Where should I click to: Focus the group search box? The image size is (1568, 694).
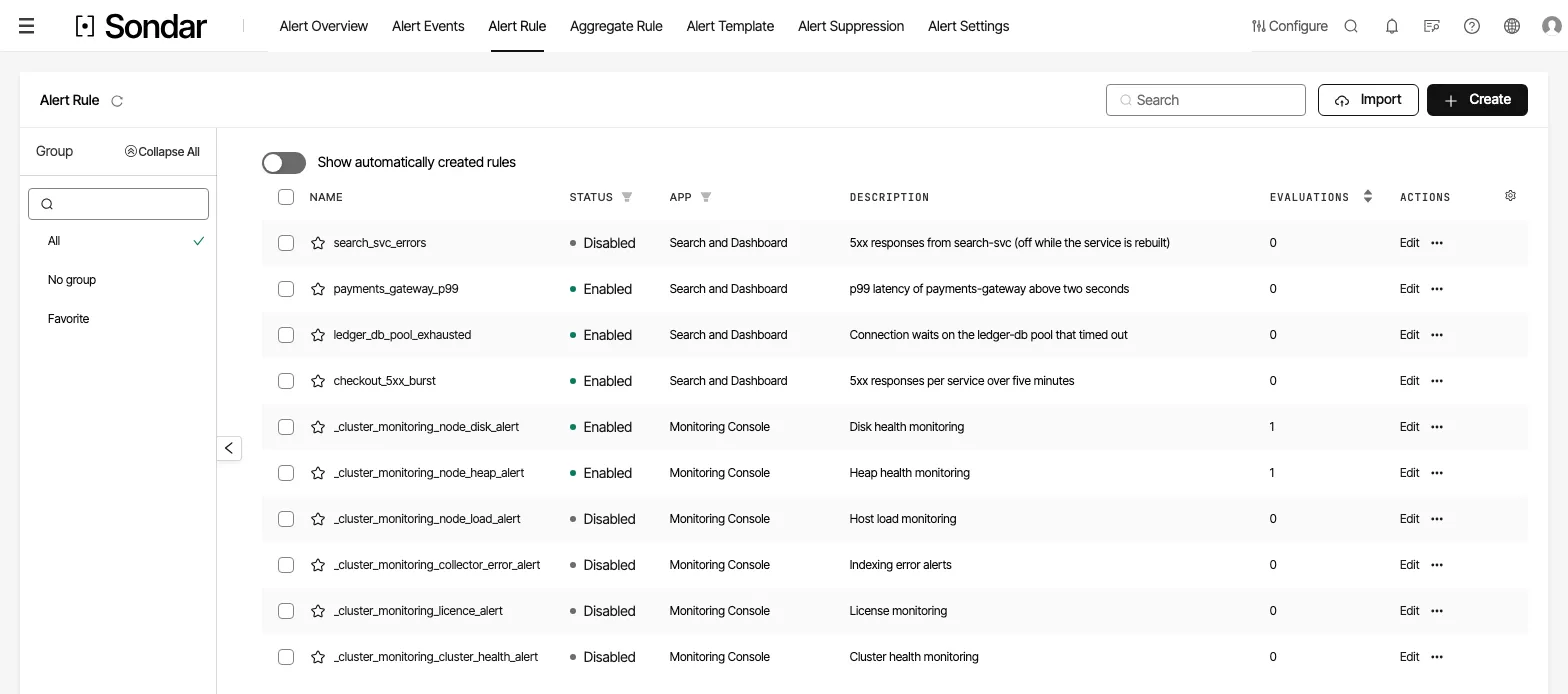pos(118,204)
